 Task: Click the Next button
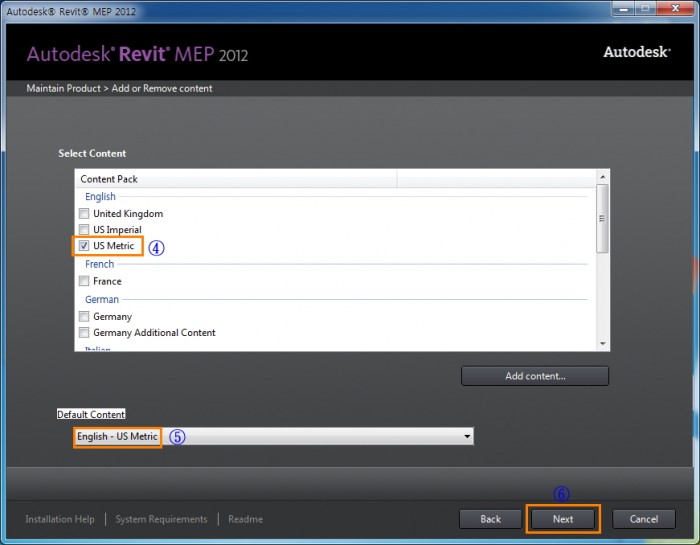click(x=563, y=519)
